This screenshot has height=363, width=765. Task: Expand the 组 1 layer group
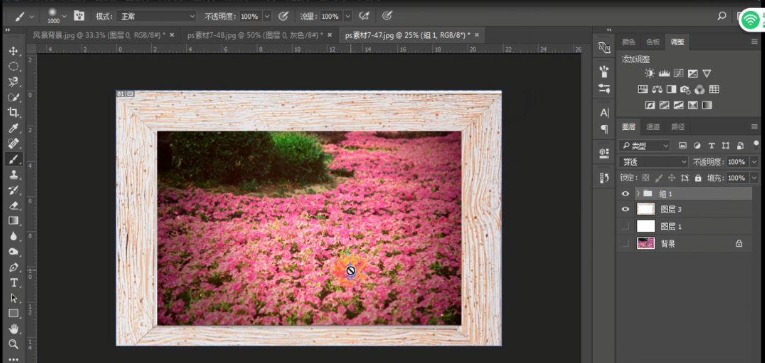[x=638, y=194]
